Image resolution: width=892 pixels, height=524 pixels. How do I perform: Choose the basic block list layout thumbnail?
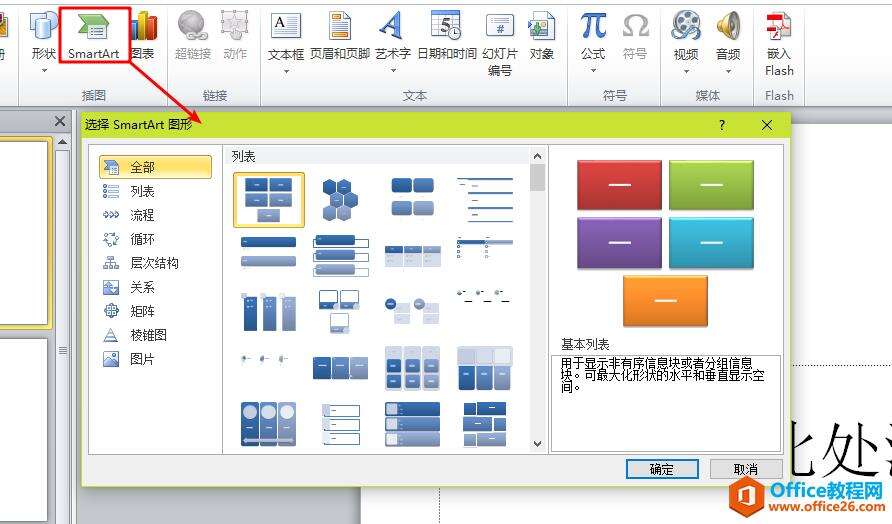[x=269, y=200]
